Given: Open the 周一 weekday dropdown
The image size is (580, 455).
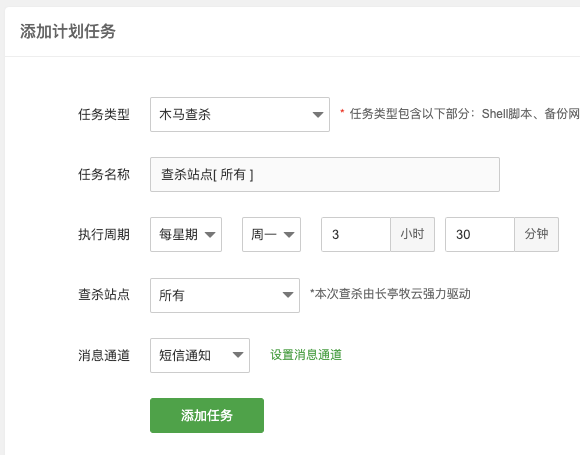Looking at the screenshot, I should click(x=271, y=235).
